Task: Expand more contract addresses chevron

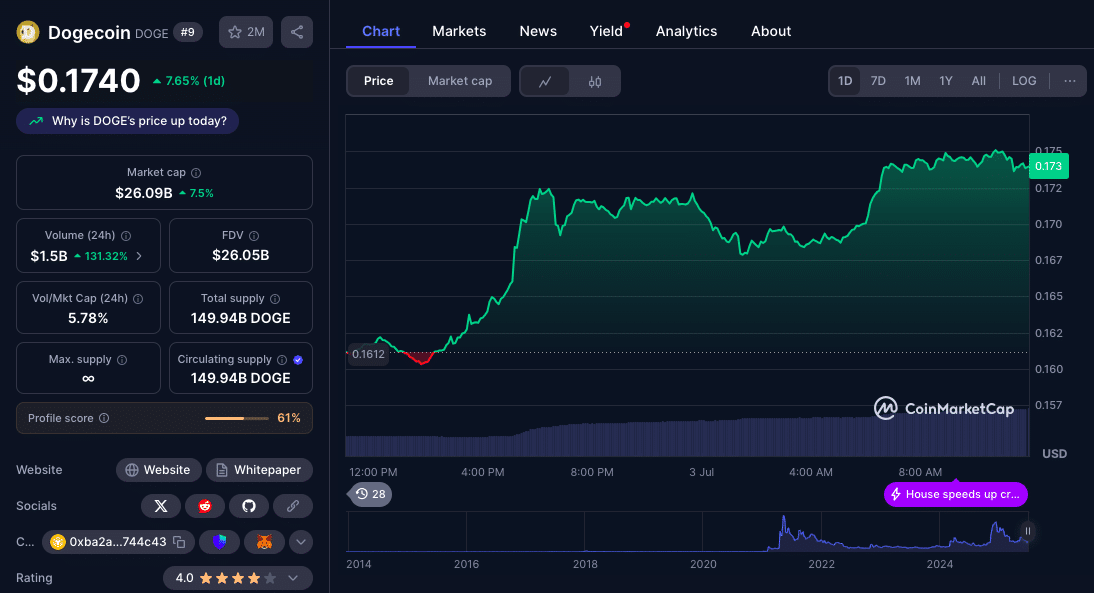Action: pos(301,542)
